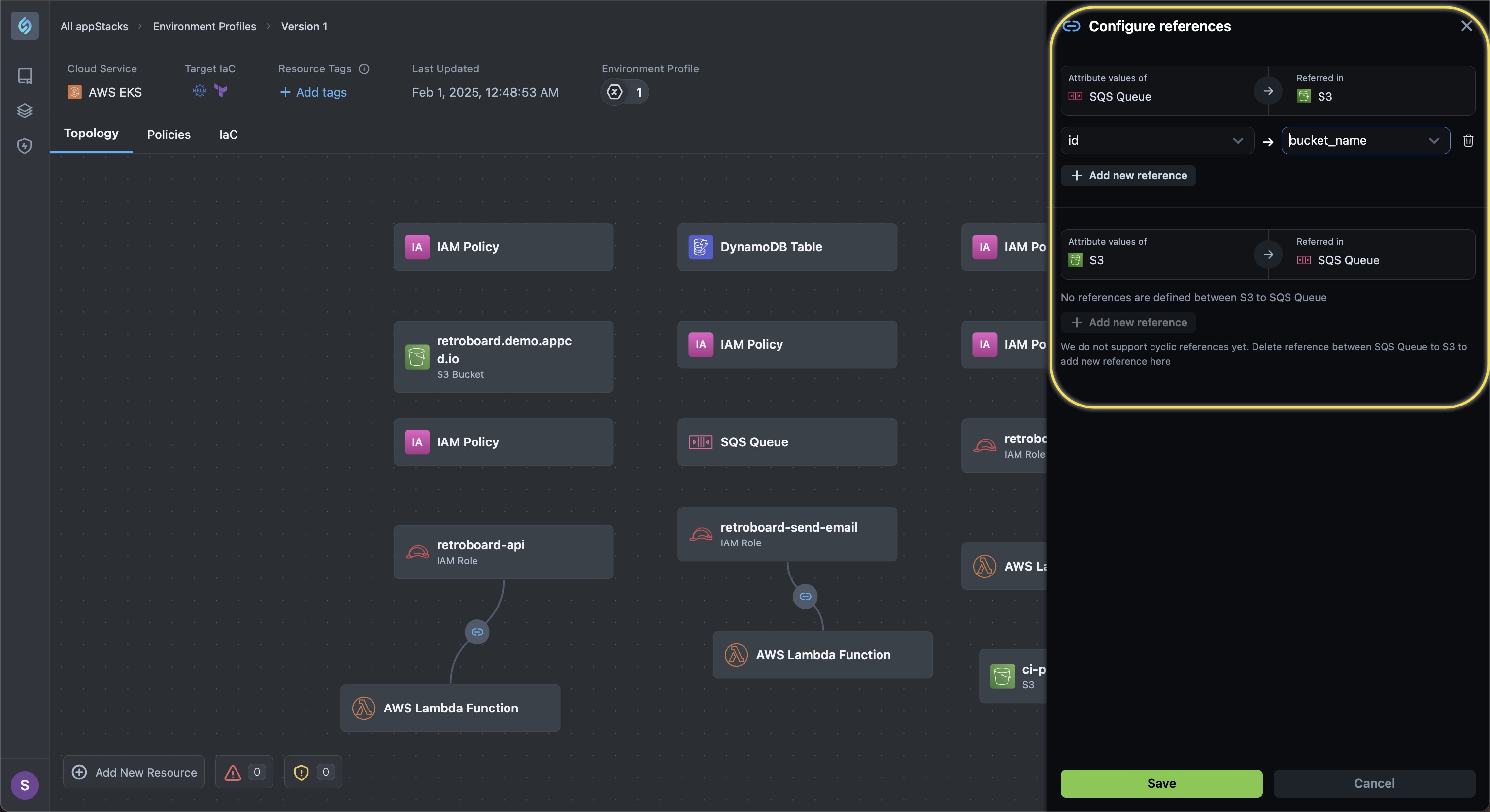Save the configured references
The image size is (1490, 812).
click(1161, 783)
